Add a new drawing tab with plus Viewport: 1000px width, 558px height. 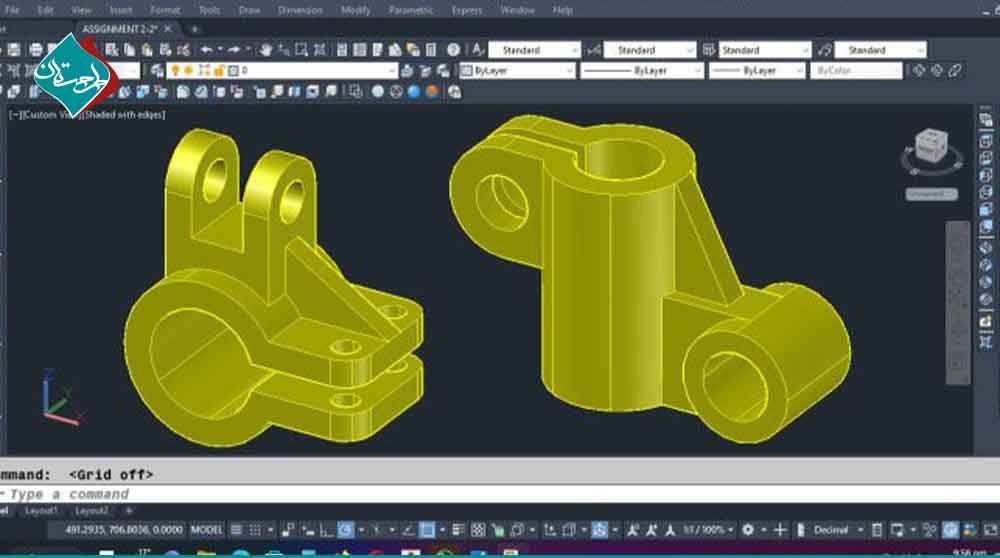(195, 29)
